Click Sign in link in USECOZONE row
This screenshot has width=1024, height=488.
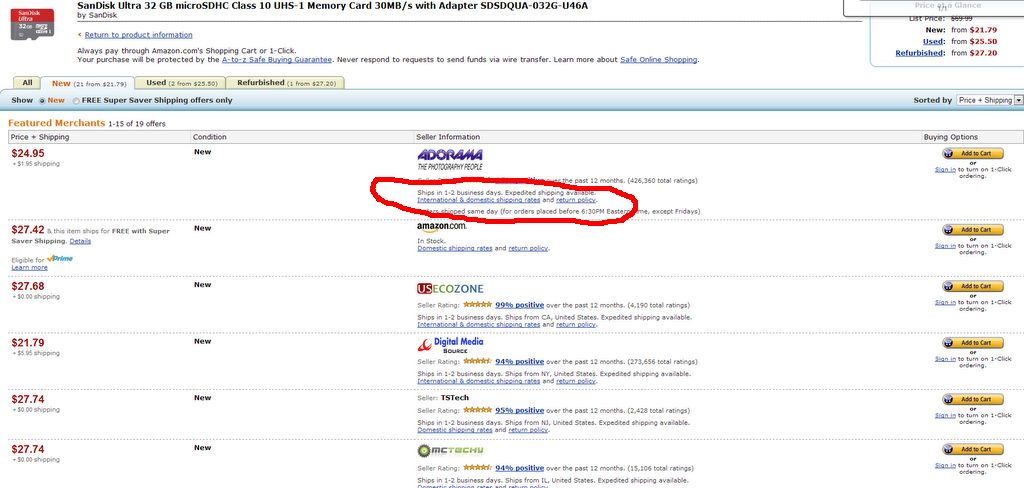[x=945, y=302]
